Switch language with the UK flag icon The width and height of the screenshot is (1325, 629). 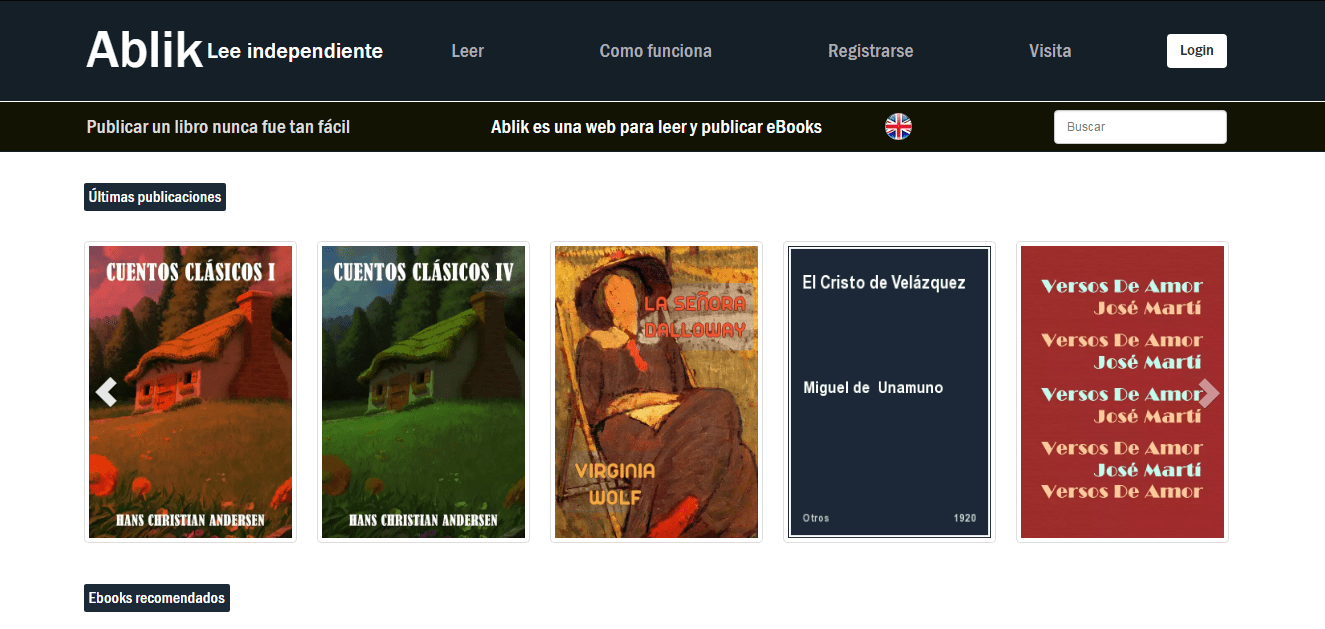click(x=898, y=126)
